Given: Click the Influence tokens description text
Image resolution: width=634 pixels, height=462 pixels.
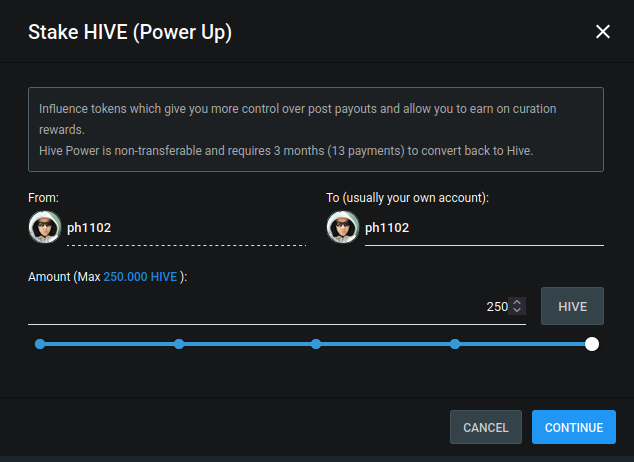Looking at the screenshot, I should [298, 119].
